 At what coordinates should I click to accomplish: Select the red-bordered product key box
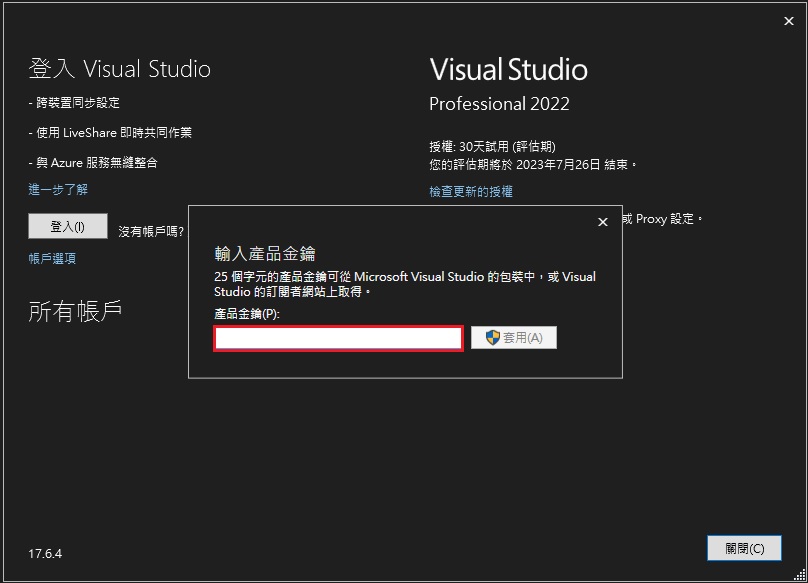click(338, 338)
